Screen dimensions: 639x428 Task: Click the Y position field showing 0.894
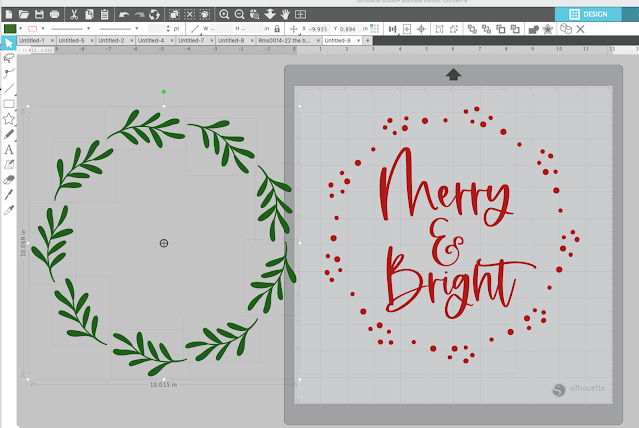point(348,29)
